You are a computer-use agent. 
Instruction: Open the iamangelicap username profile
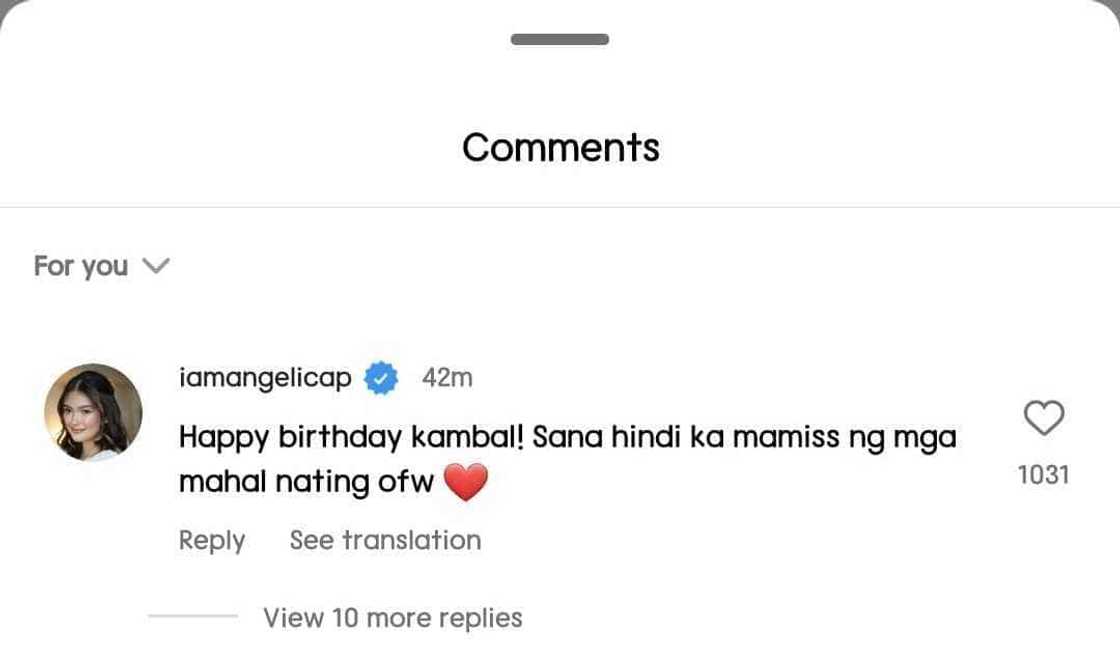click(x=265, y=378)
